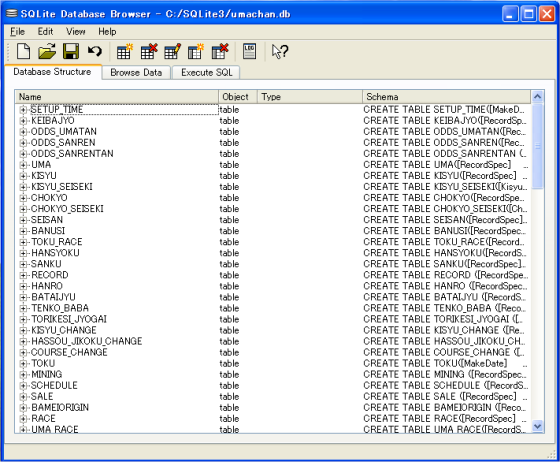
Task: Expand the RACE table node
Action: coord(23,419)
